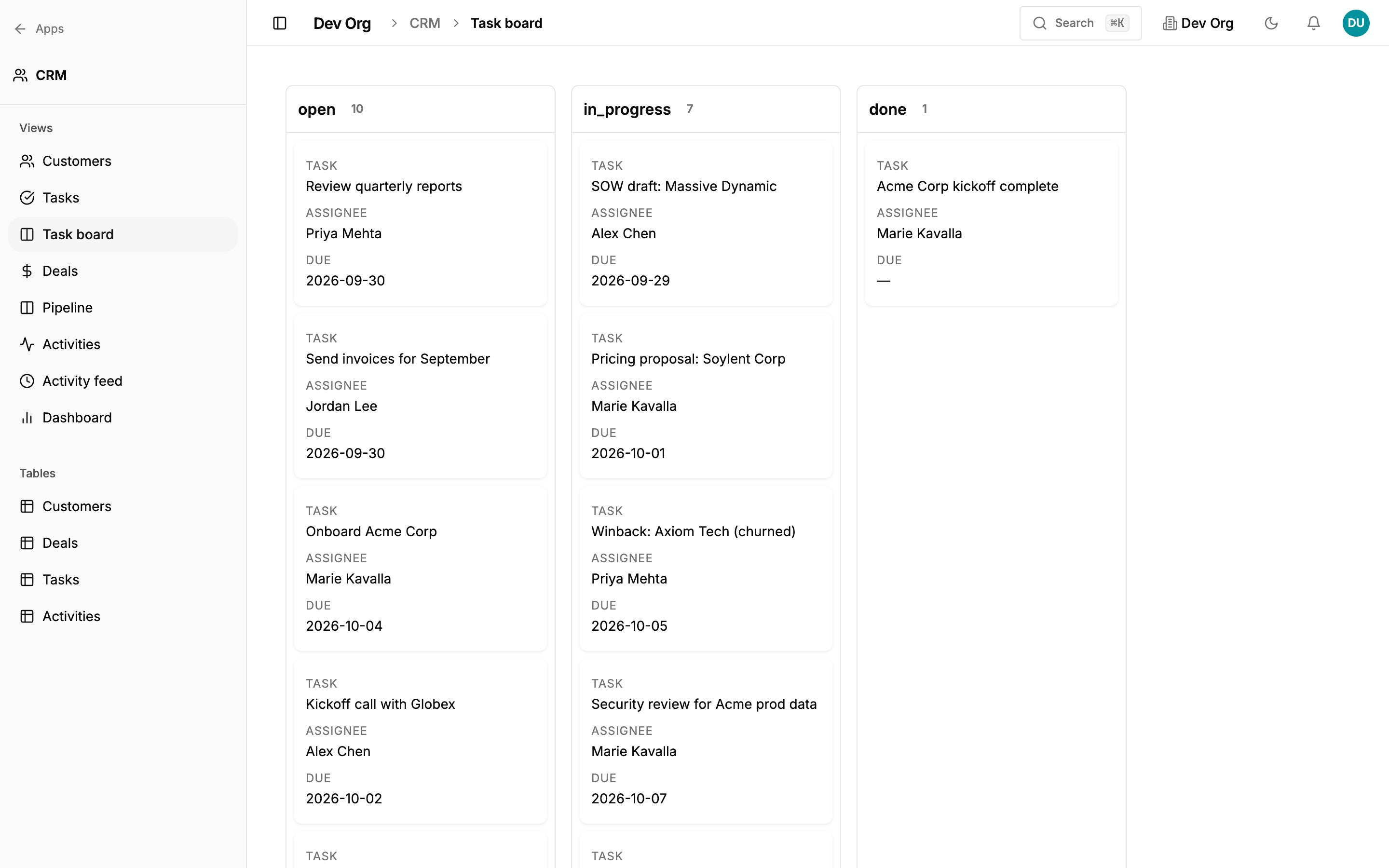
Task: Open the Dev Org organization switcher
Action: coord(1198,23)
